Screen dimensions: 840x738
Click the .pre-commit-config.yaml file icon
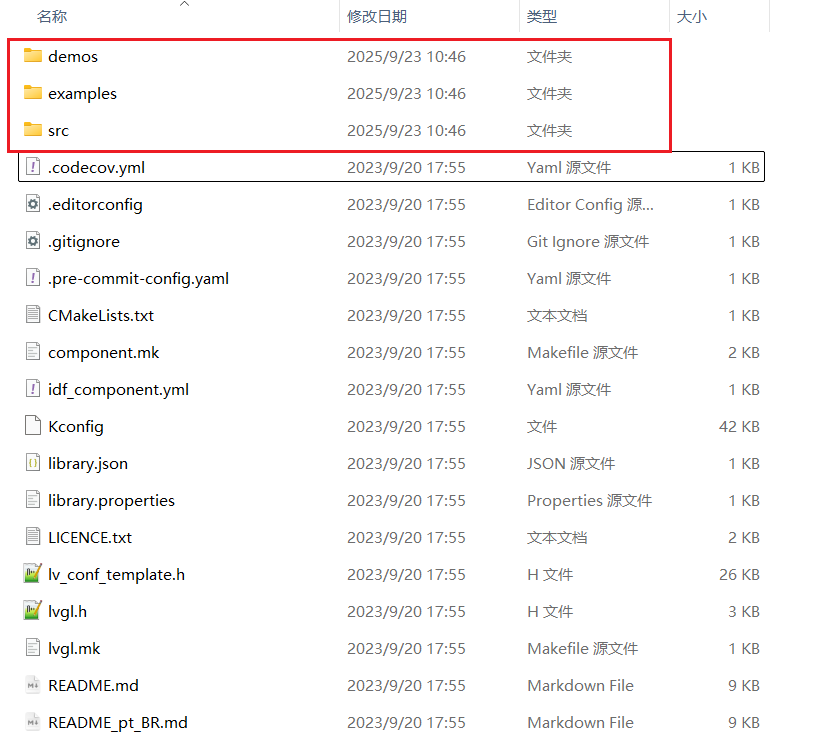[x=33, y=277]
